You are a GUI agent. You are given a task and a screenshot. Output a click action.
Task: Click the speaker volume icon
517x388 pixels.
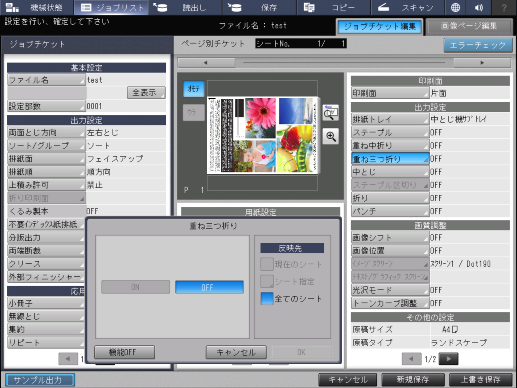(479, 7)
